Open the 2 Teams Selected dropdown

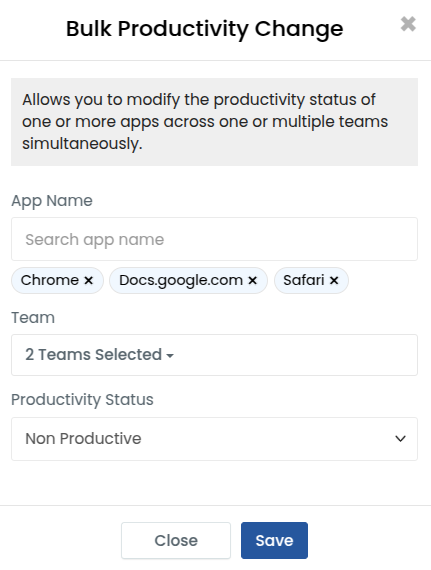[x=214, y=355]
